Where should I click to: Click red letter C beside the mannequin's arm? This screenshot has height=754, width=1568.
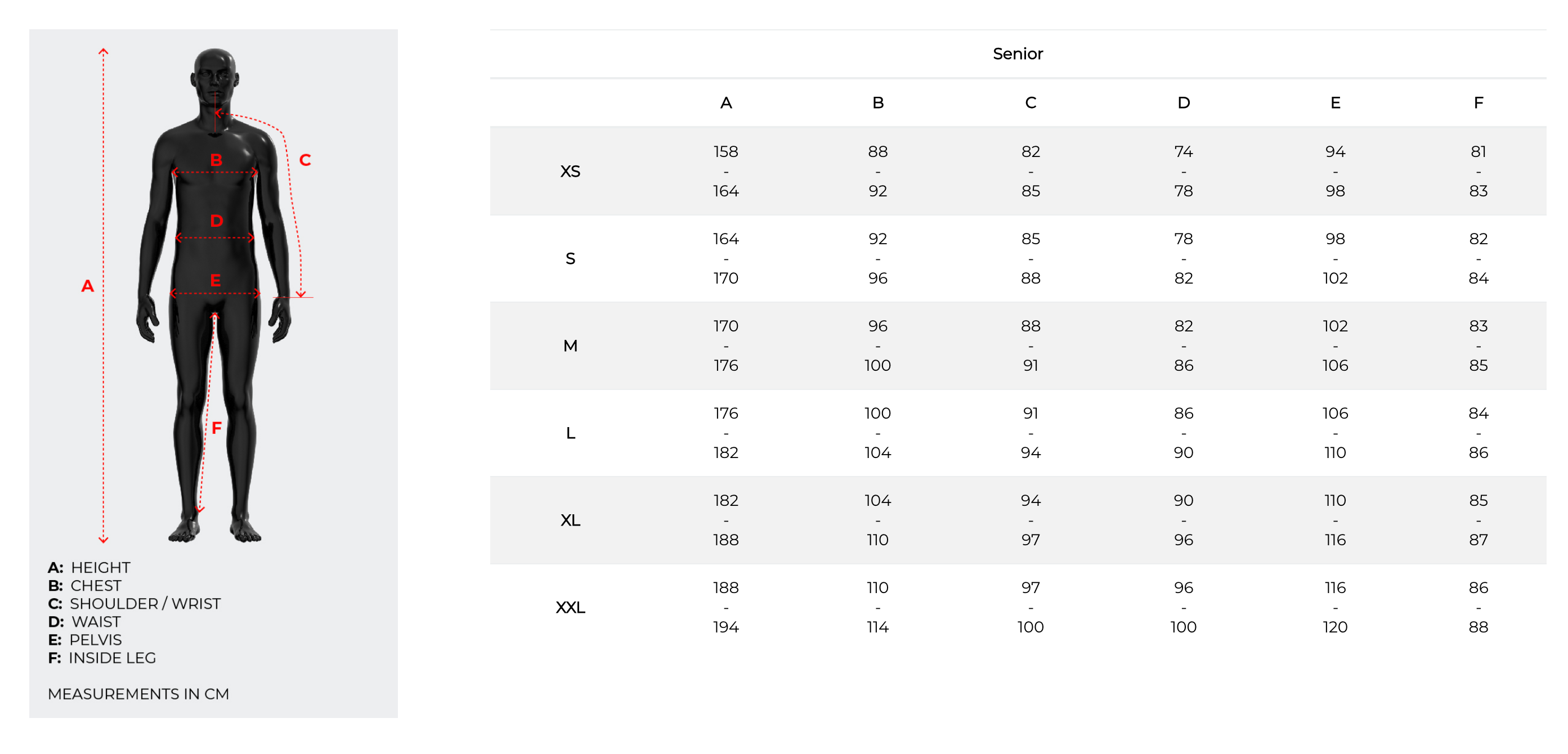point(305,160)
